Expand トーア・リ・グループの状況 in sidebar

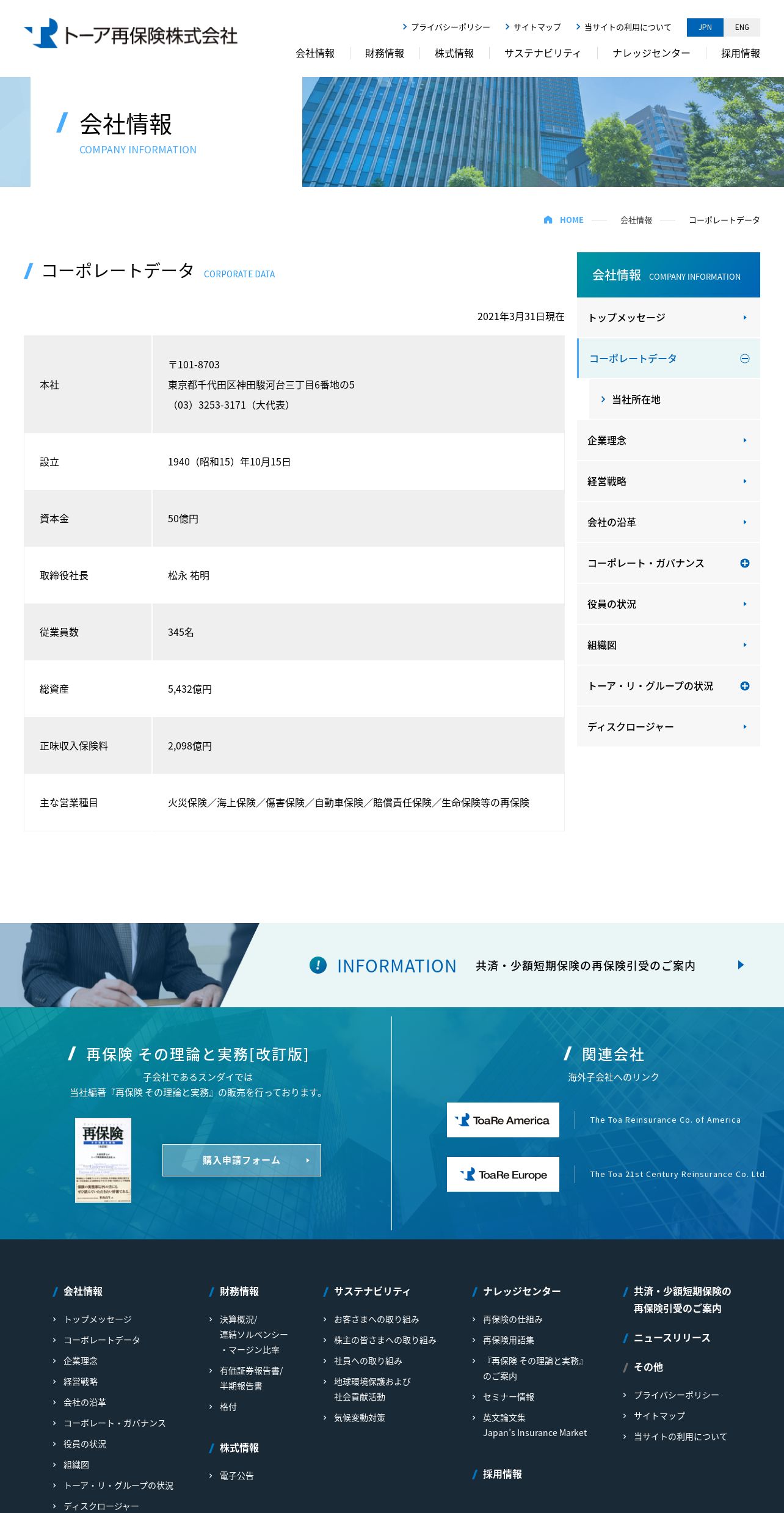click(745, 686)
